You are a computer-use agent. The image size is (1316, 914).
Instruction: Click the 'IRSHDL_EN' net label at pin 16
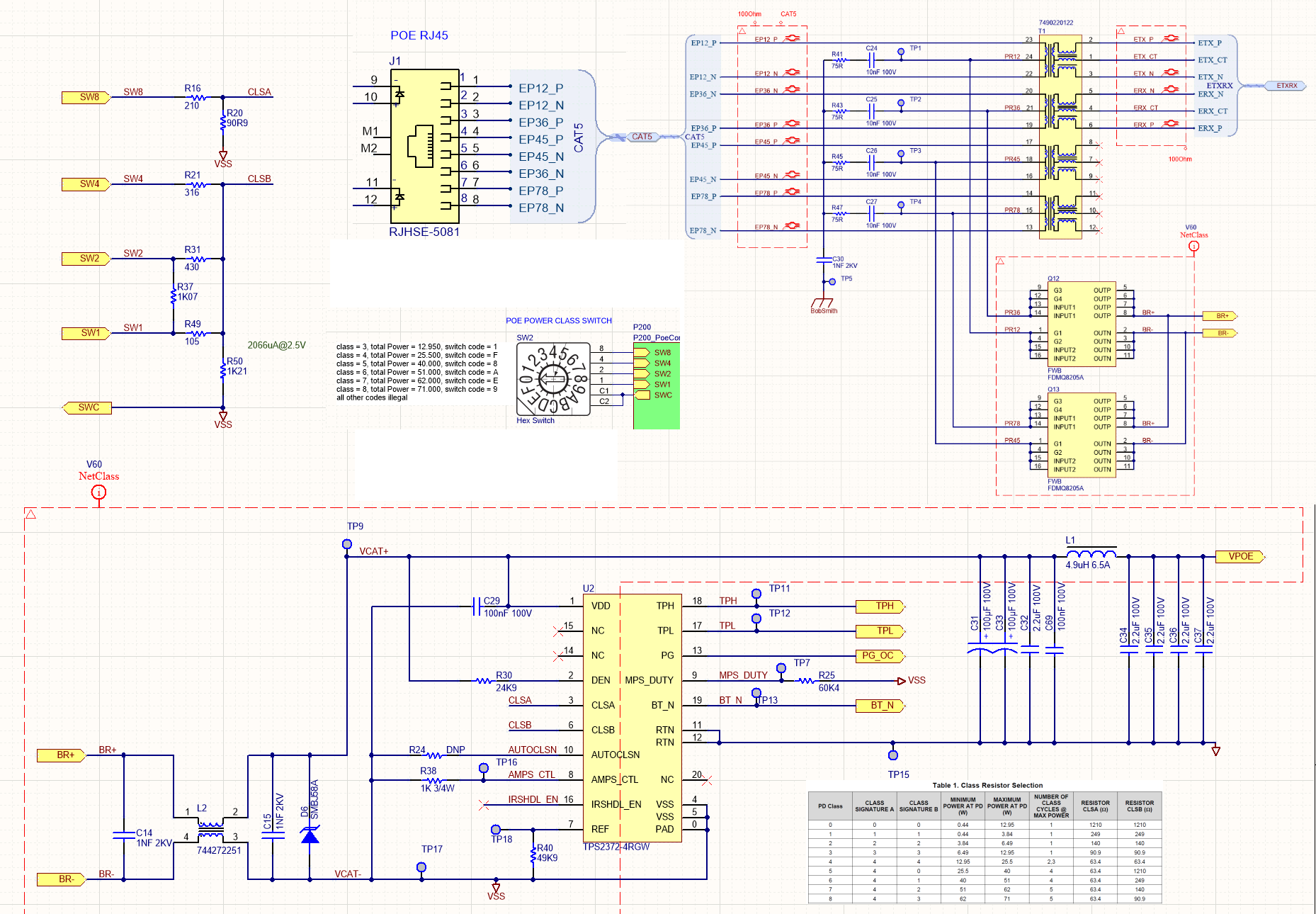[x=533, y=799]
